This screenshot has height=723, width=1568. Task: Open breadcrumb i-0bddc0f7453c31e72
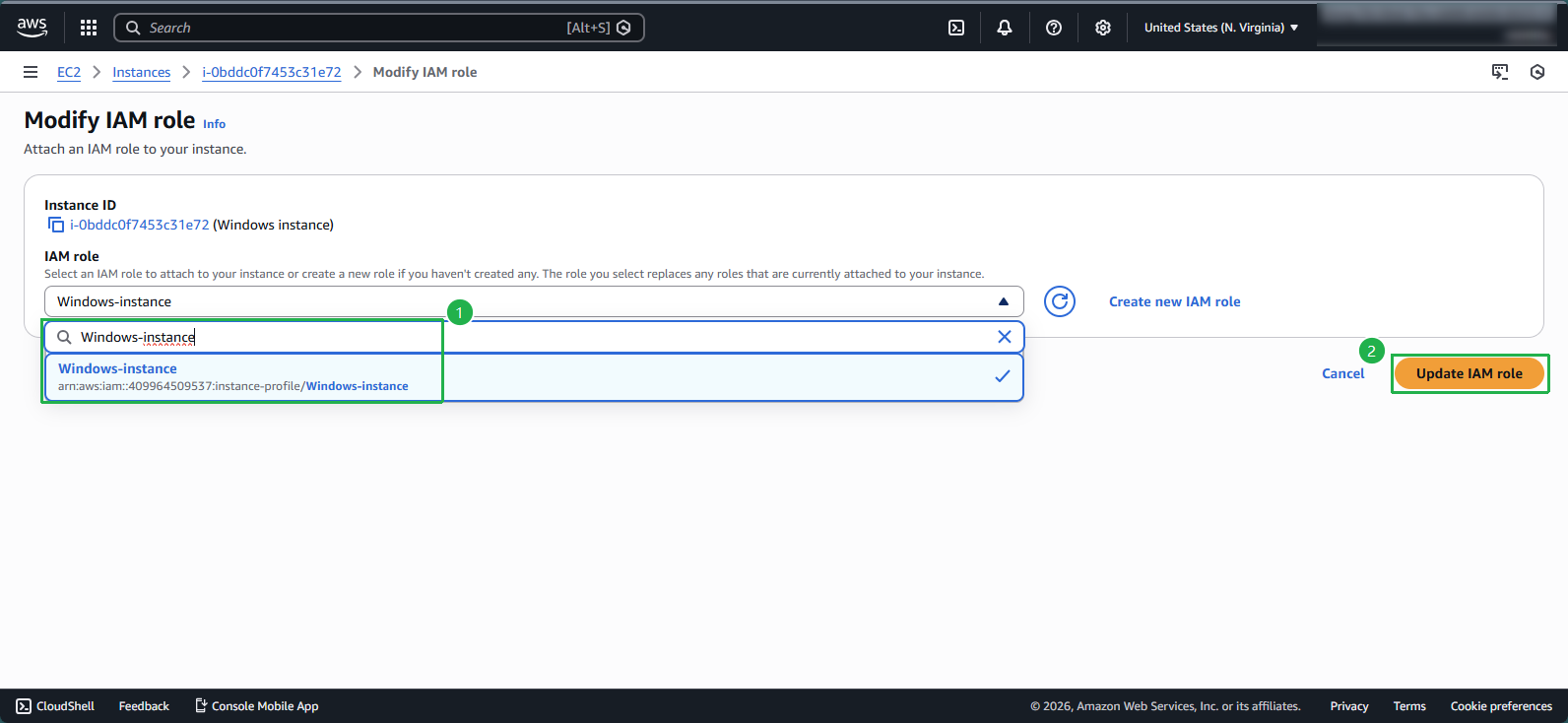pyautogui.click(x=272, y=72)
